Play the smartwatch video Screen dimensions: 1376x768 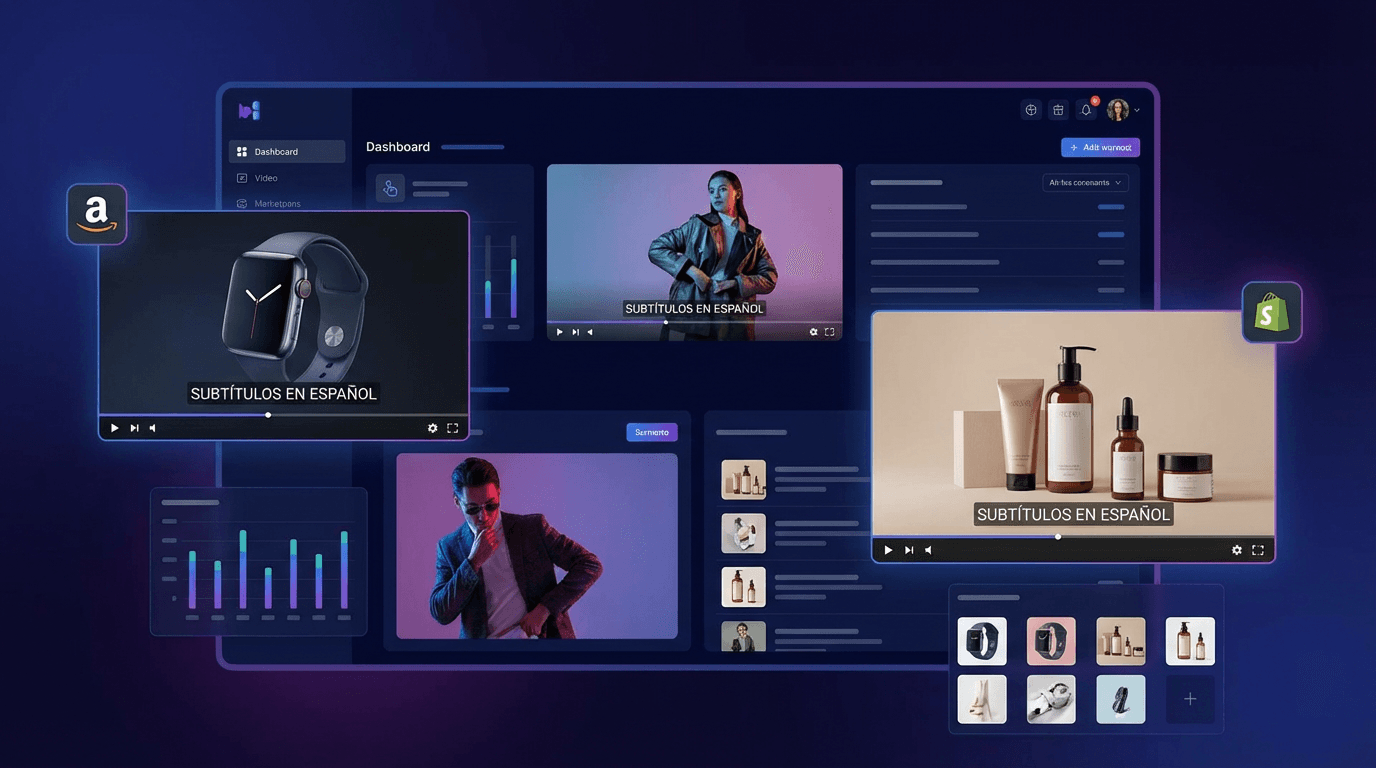pos(114,428)
